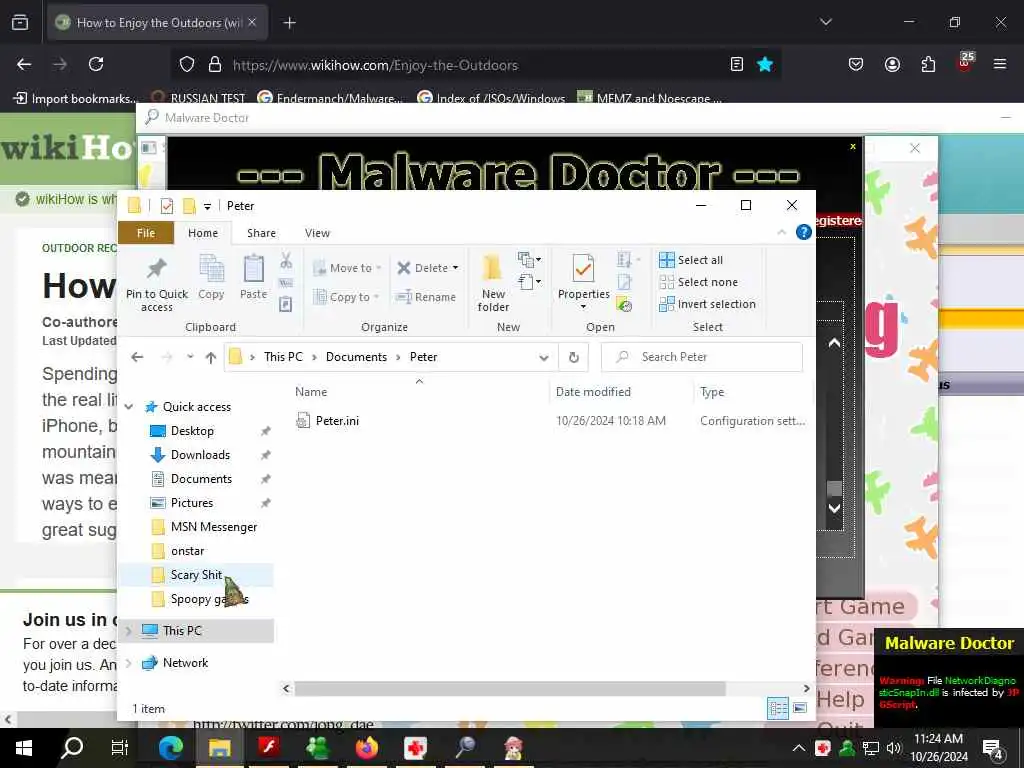Collapse the Quick access tree node
The height and width of the screenshot is (768, 1024).
129,407
